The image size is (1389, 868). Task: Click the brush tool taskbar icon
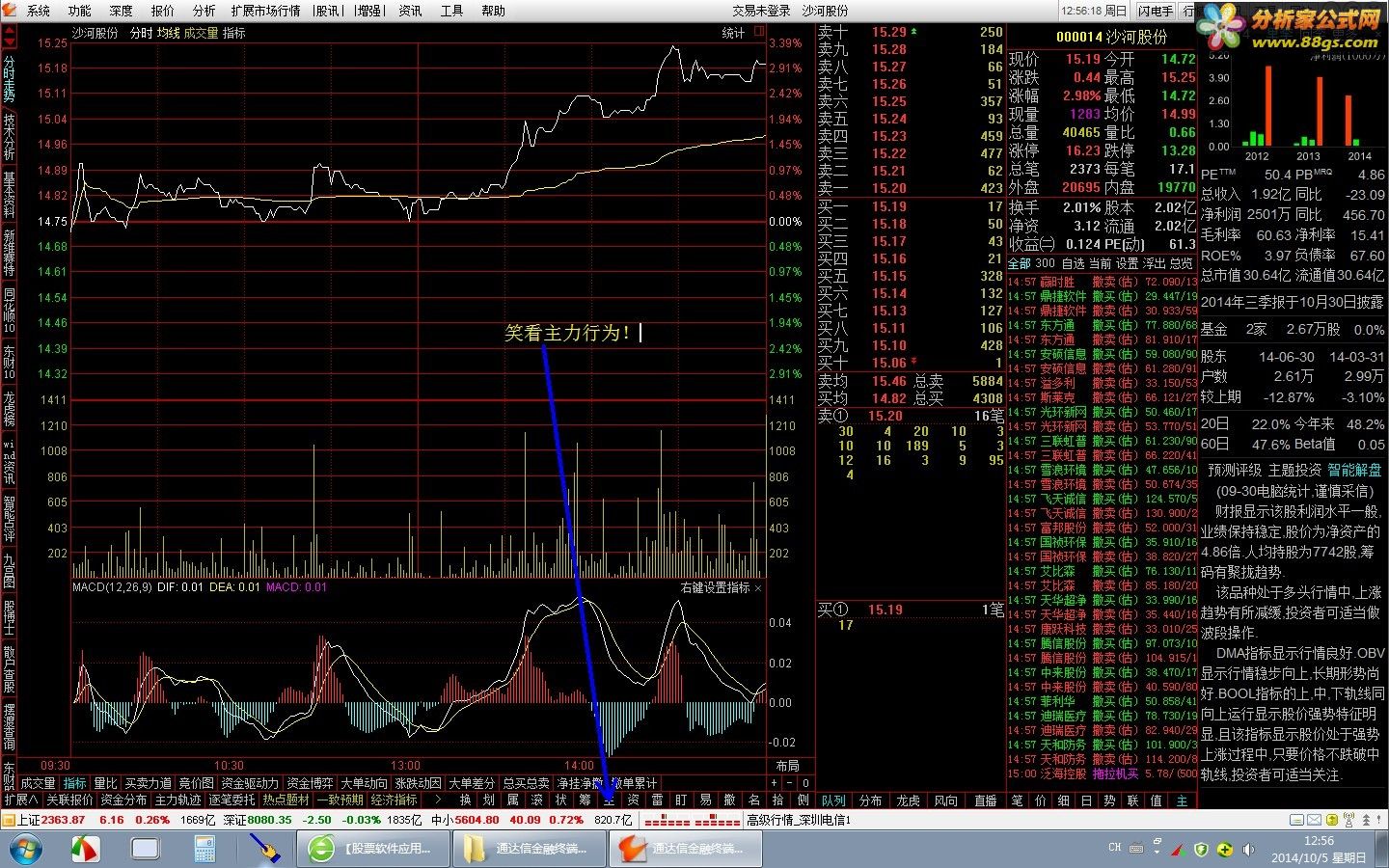click(264, 849)
